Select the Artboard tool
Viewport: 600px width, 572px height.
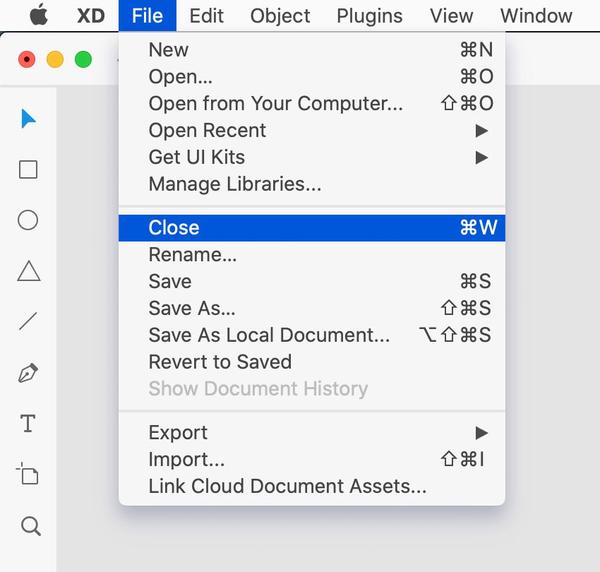pos(29,474)
